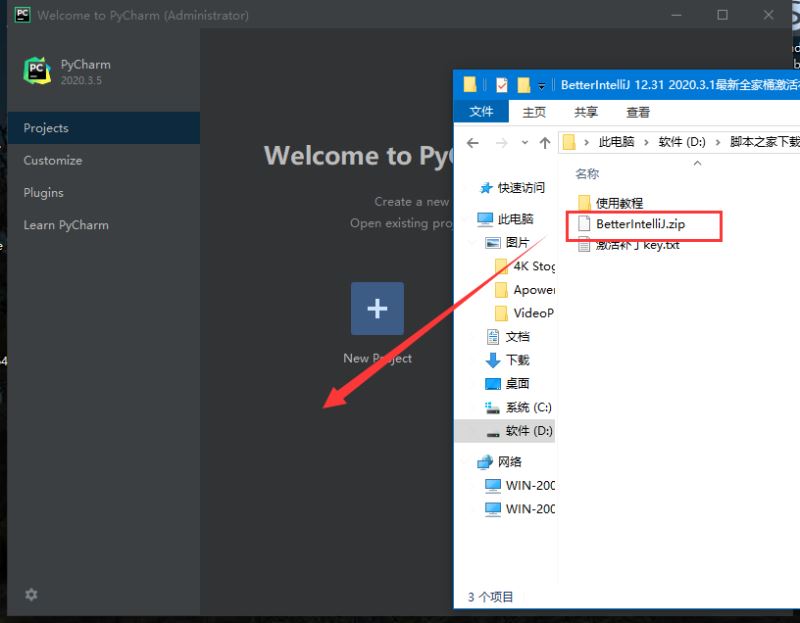Open the Customize section
The width and height of the screenshot is (800, 623).
53,160
